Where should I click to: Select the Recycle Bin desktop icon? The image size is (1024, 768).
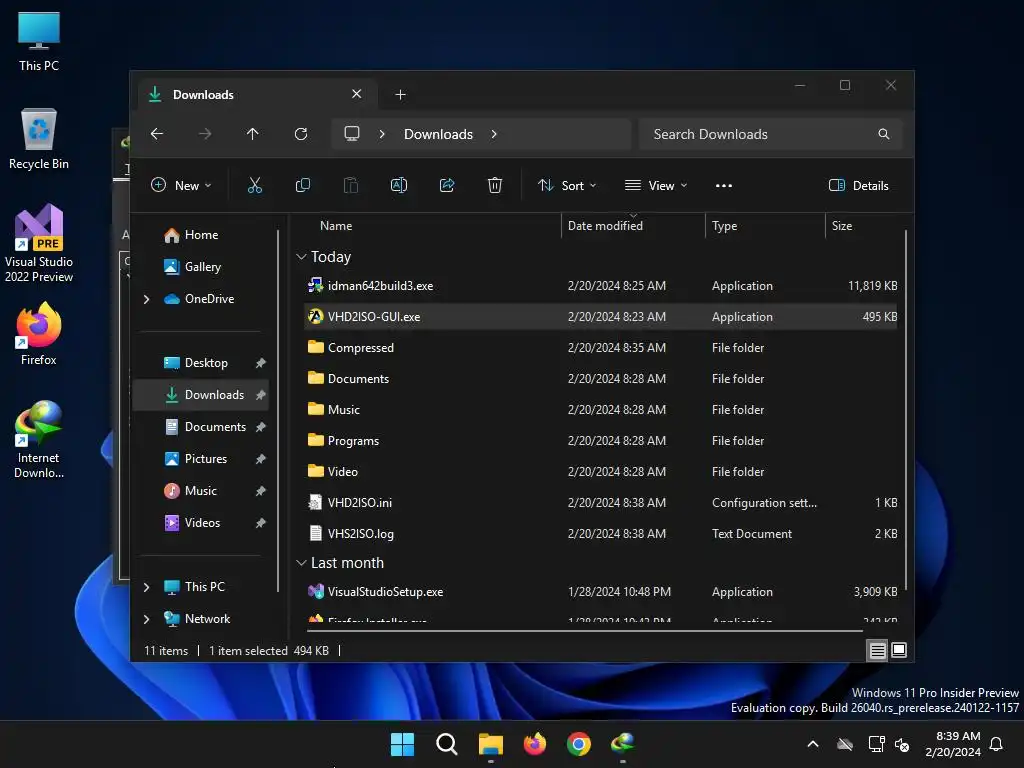click(x=39, y=139)
